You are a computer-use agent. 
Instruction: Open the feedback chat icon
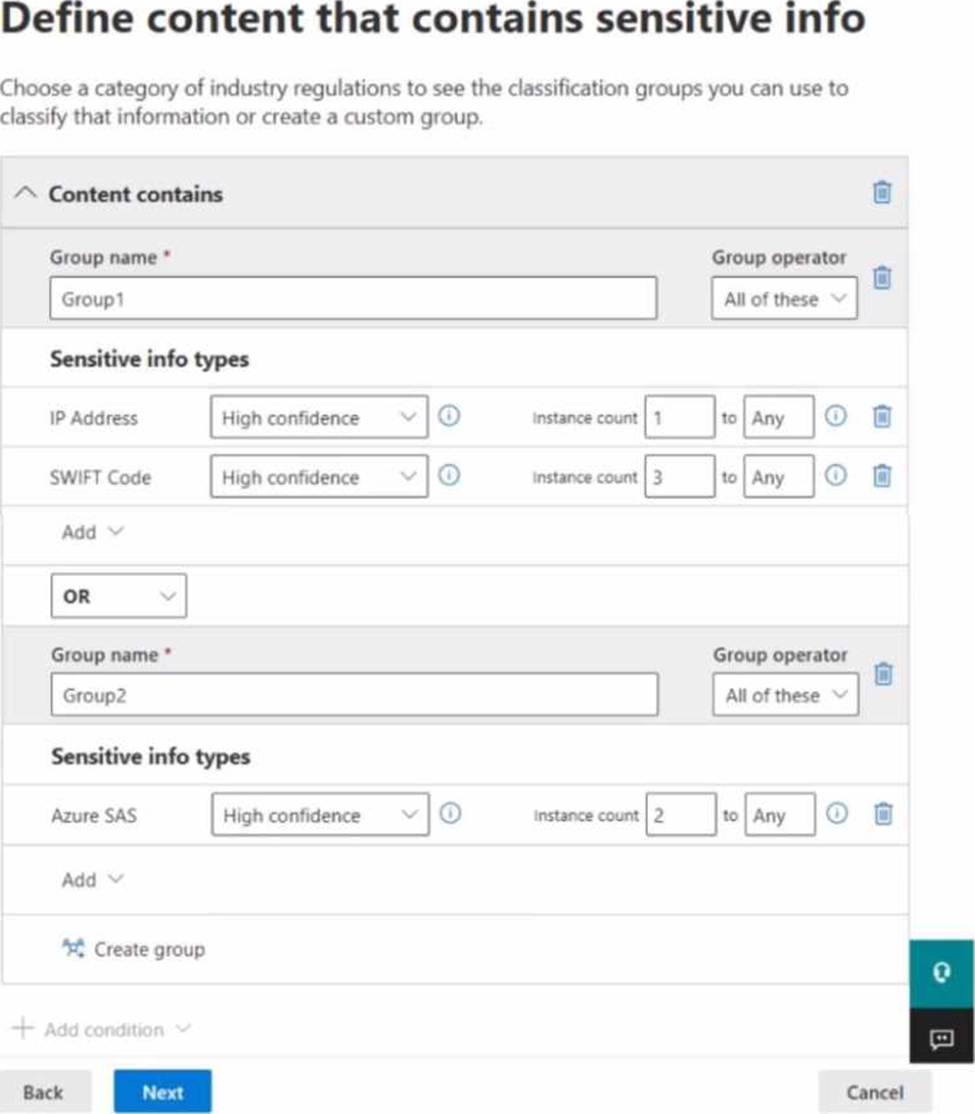pyautogui.click(x=942, y=1038)
